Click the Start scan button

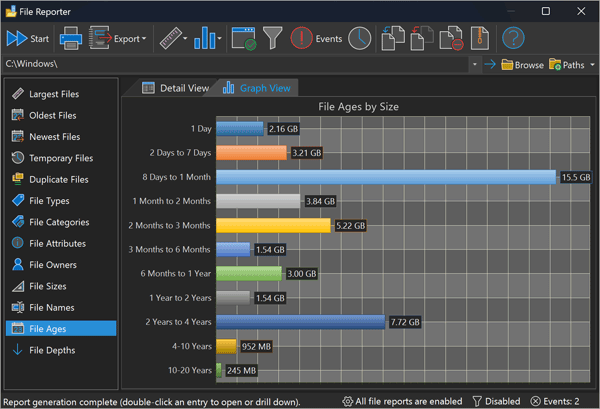(x=28, y=39)
